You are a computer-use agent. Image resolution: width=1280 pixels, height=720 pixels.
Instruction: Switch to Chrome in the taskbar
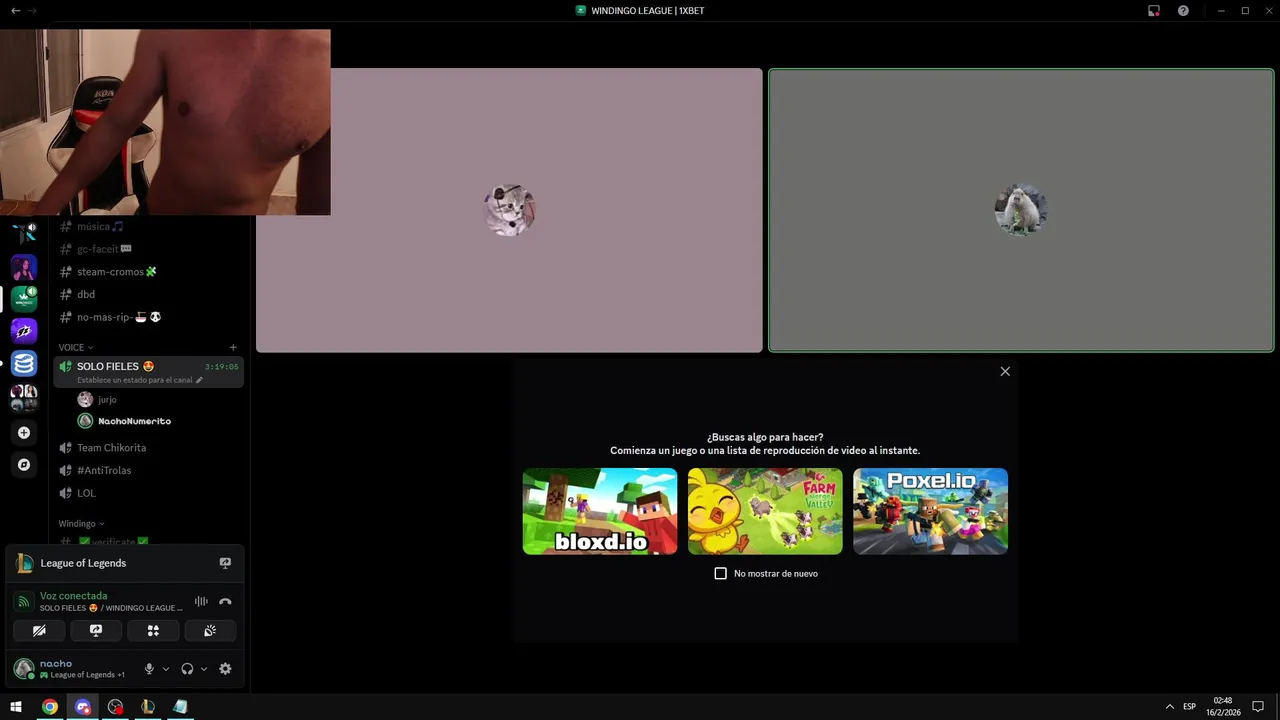click(x=49, y=706)
